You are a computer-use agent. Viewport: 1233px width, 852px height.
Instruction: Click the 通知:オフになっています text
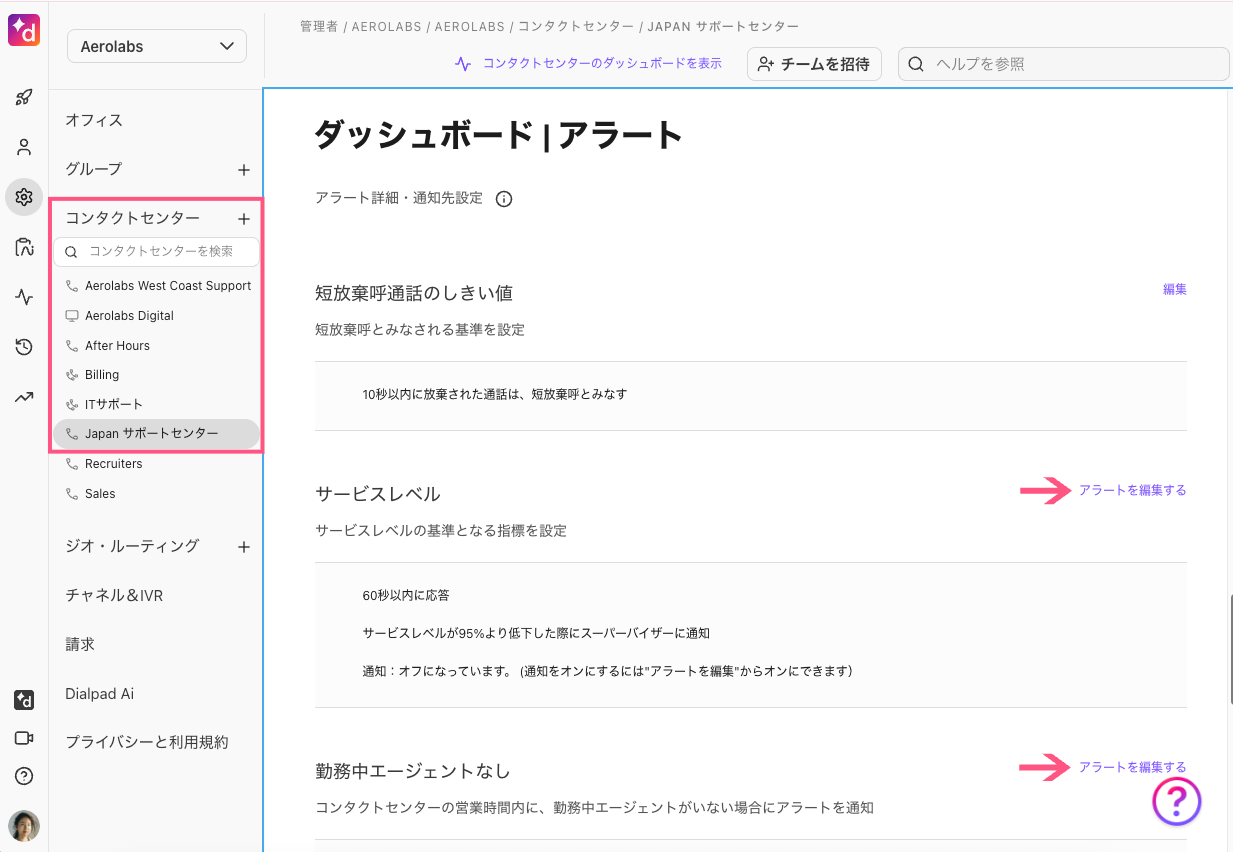click(x=607, y=671)
